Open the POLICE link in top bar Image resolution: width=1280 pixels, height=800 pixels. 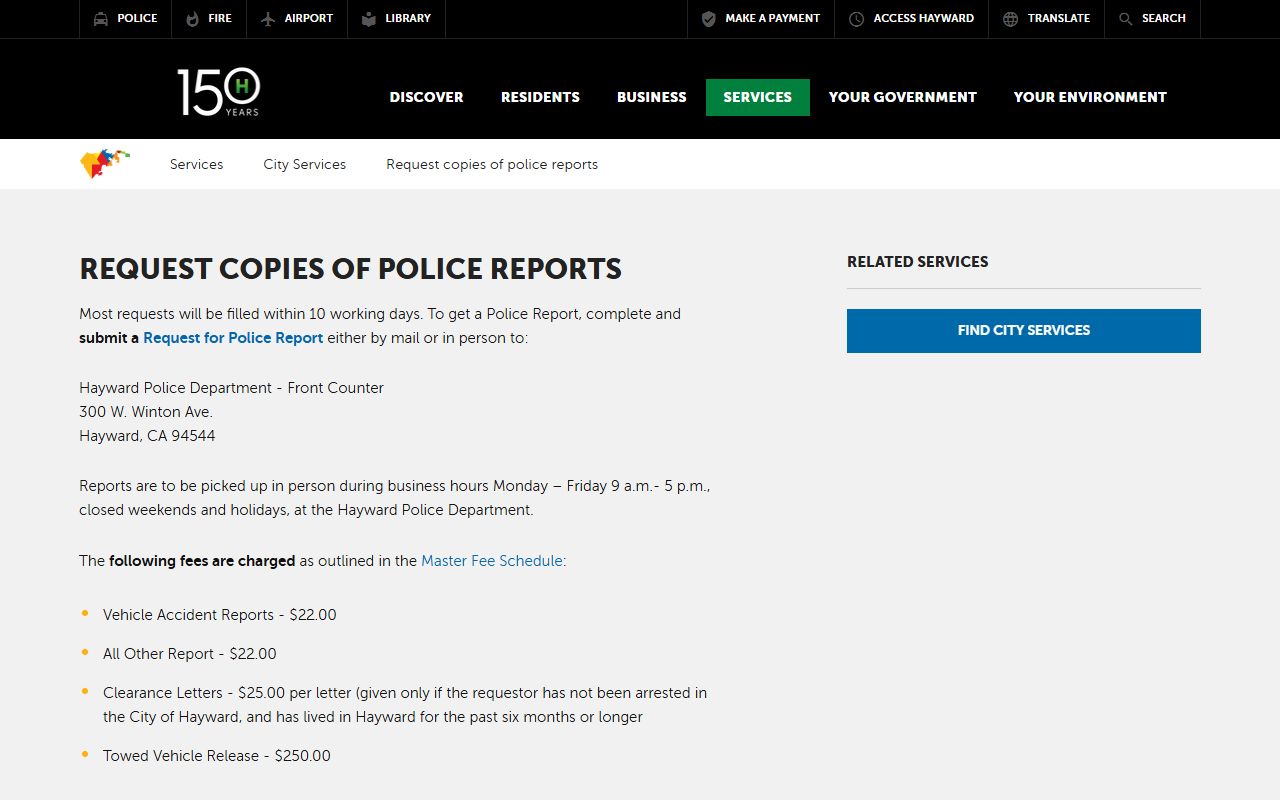point(137,18)
